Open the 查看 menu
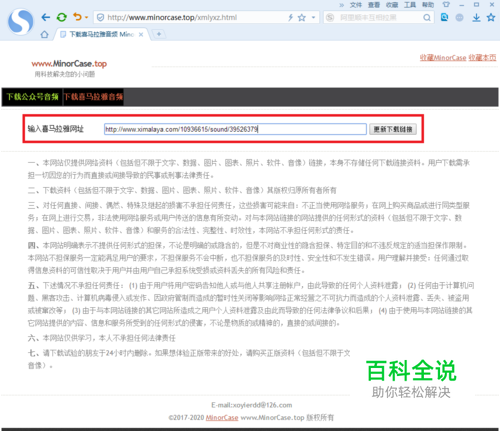This screenshot has width=500, height=431. point(374,5)
